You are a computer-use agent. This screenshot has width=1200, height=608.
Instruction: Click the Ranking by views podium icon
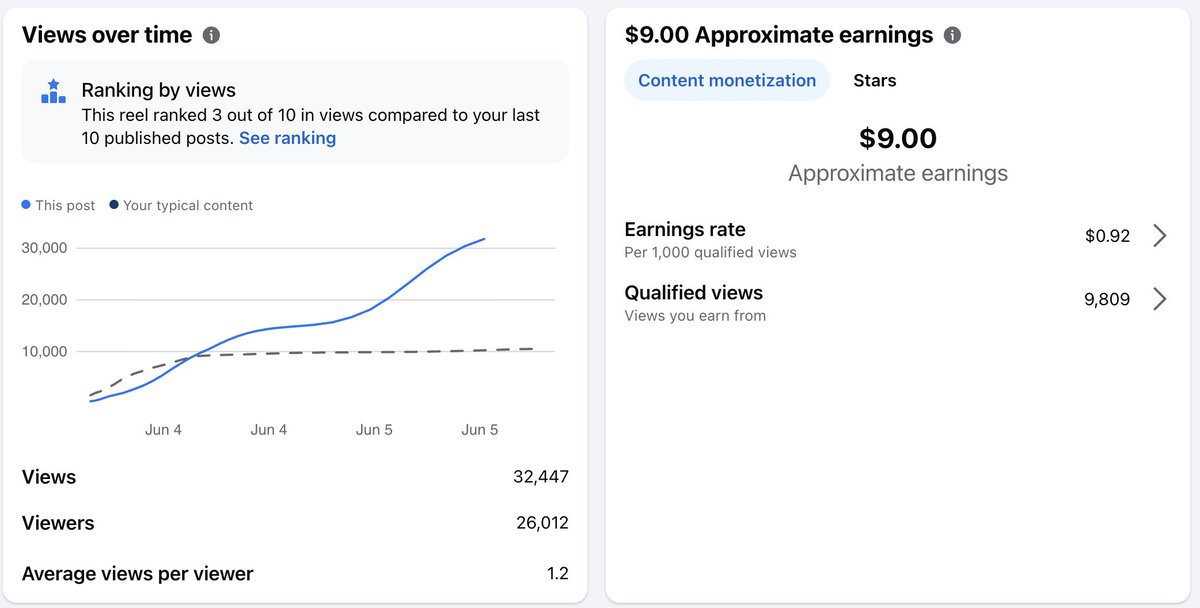tap(53, 92)
